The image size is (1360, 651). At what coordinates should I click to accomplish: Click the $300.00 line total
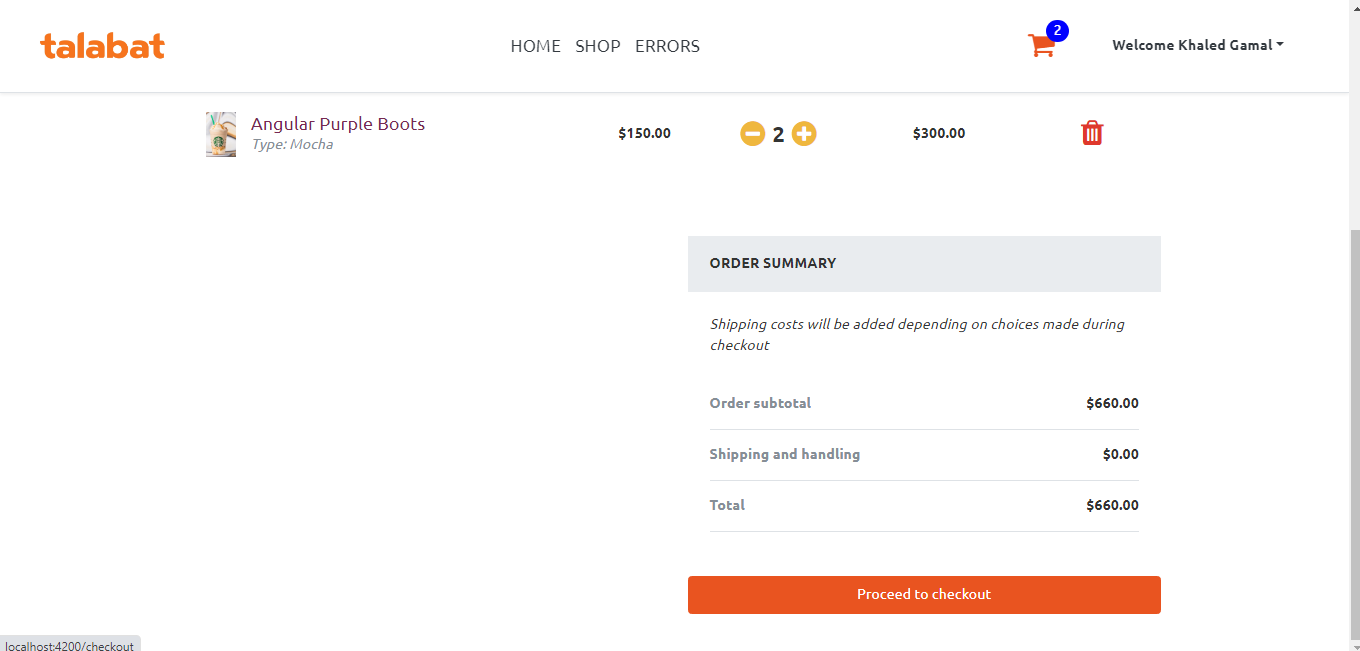pyautogui.click(x=938, y=133)
